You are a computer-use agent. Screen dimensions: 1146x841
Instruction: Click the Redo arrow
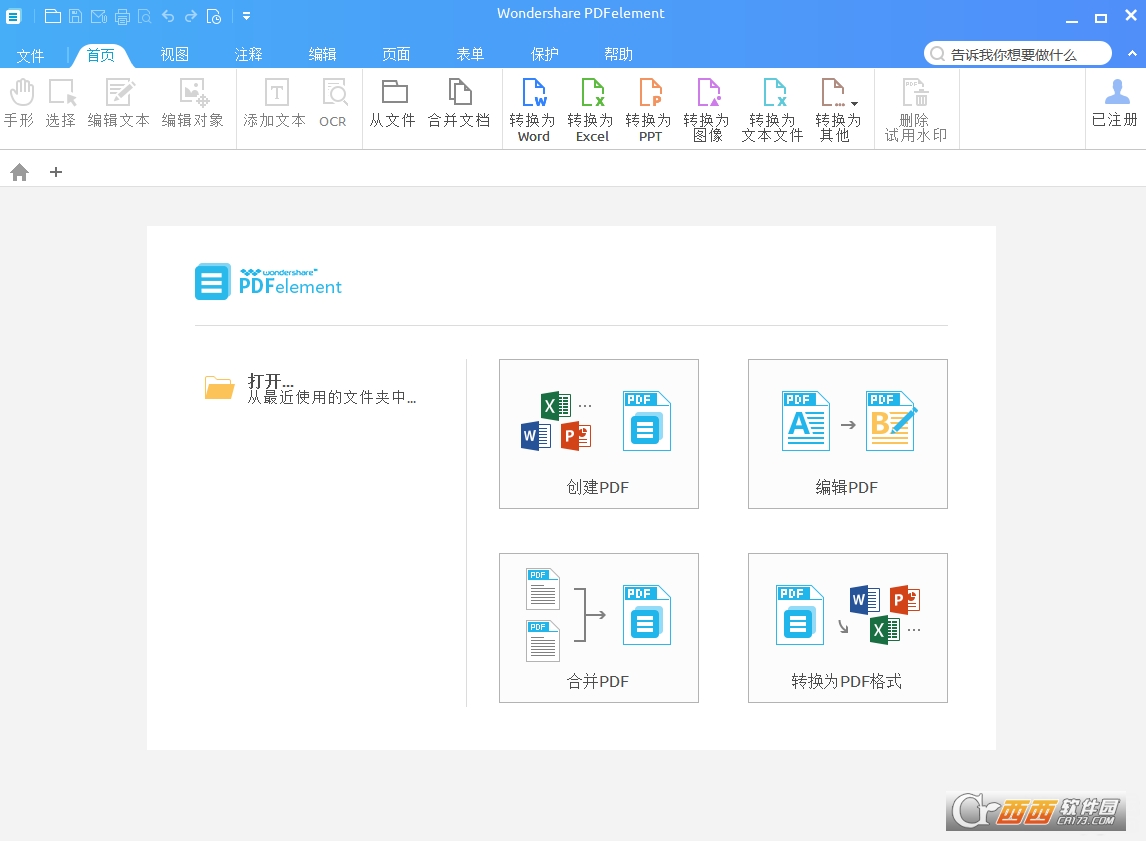[191, 16]
